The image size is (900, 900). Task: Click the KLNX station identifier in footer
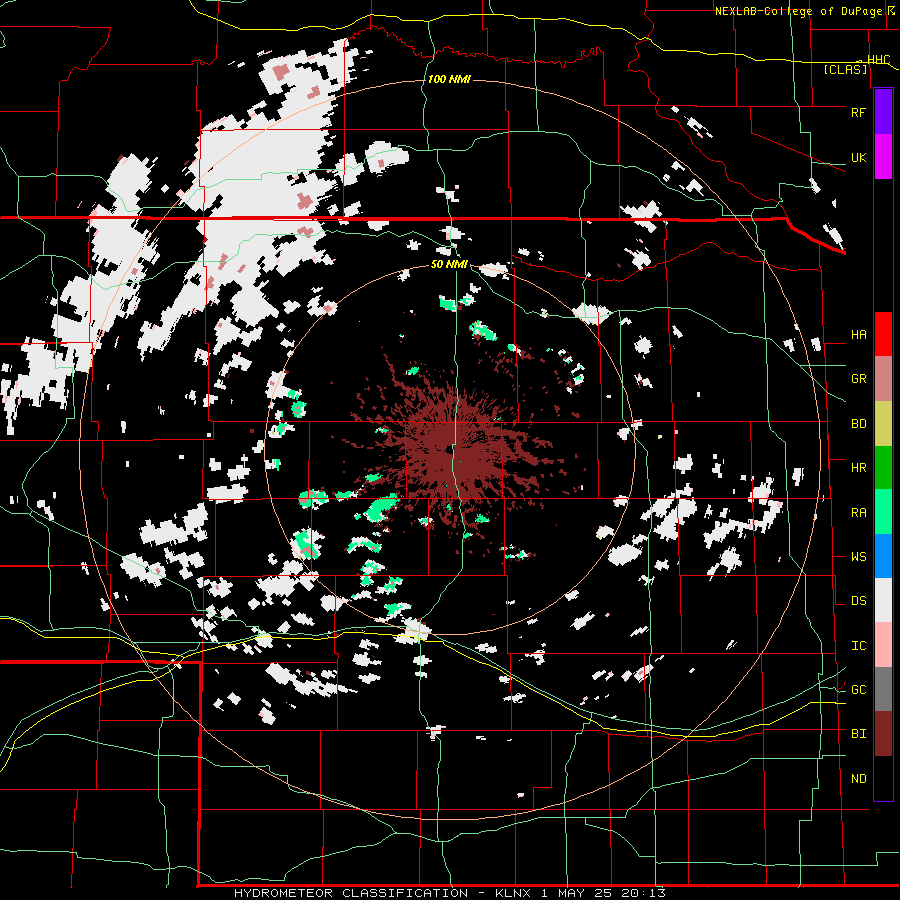point(515,893)
